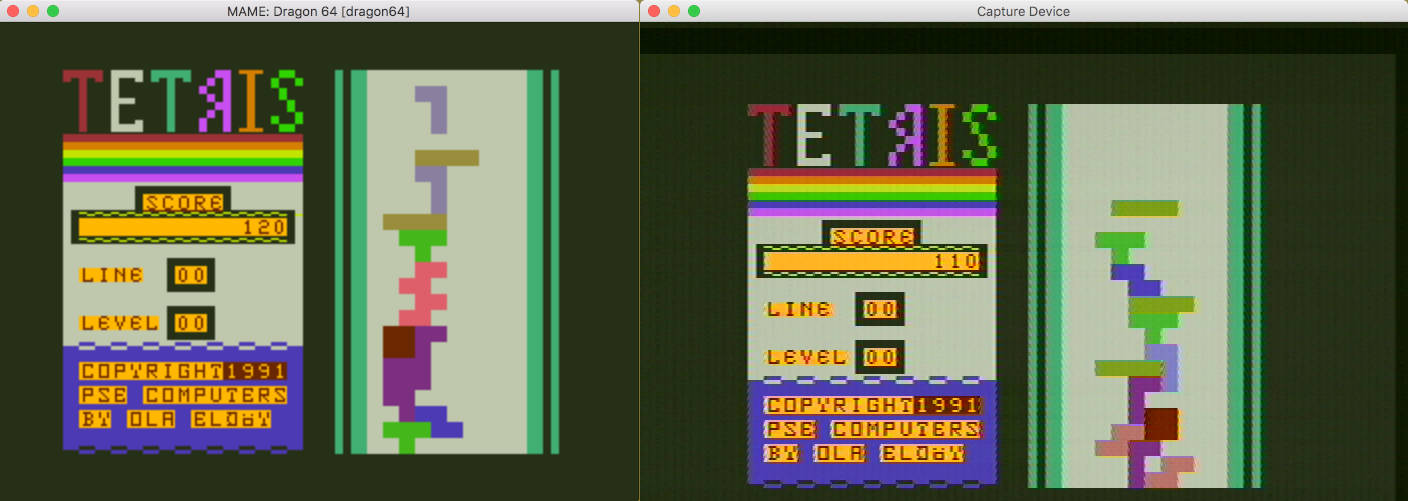Click the LEVEL counter 00 in Capture Device

point(880,357)
